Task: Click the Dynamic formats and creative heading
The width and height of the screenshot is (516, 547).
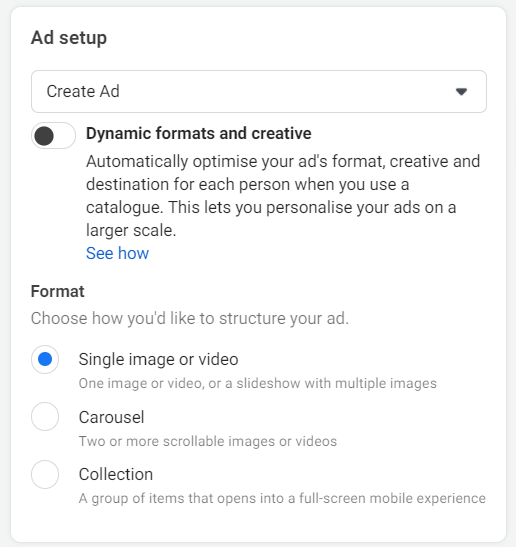Action: pos(199,133)
